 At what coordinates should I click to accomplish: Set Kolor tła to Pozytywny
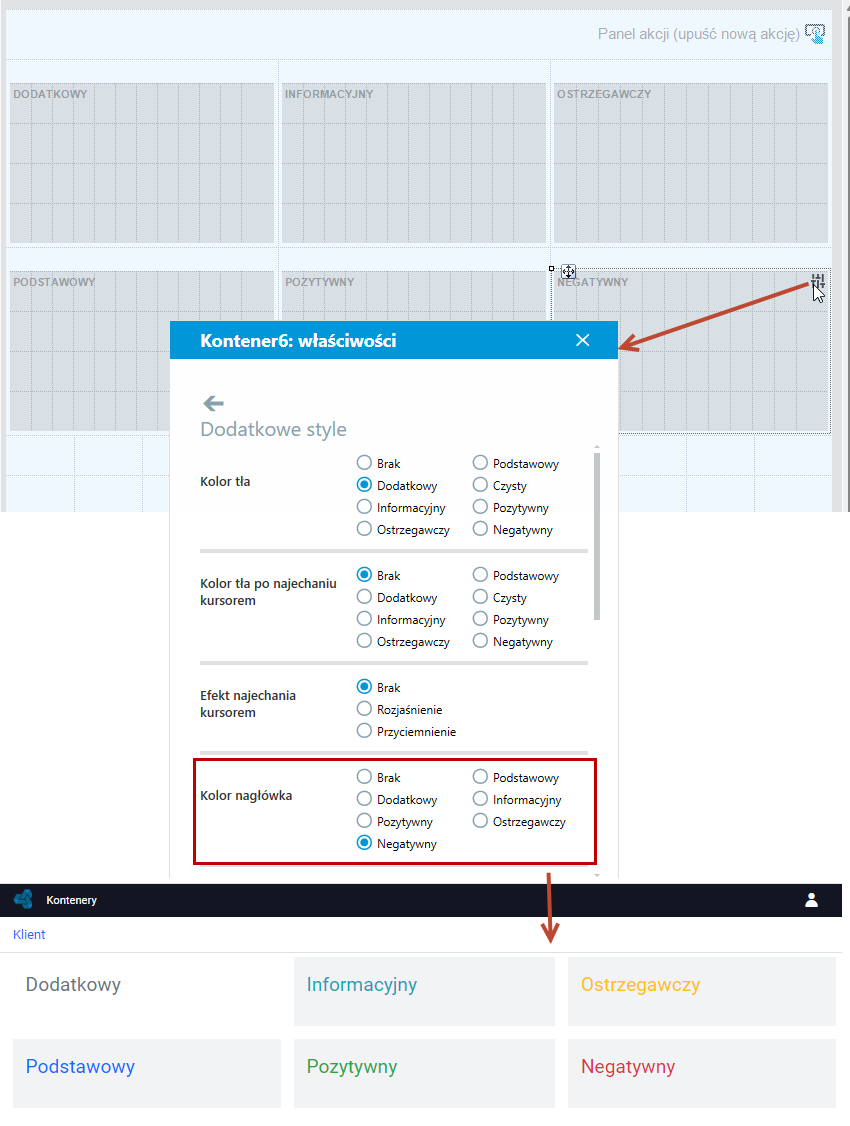click(x=480, y=507)
